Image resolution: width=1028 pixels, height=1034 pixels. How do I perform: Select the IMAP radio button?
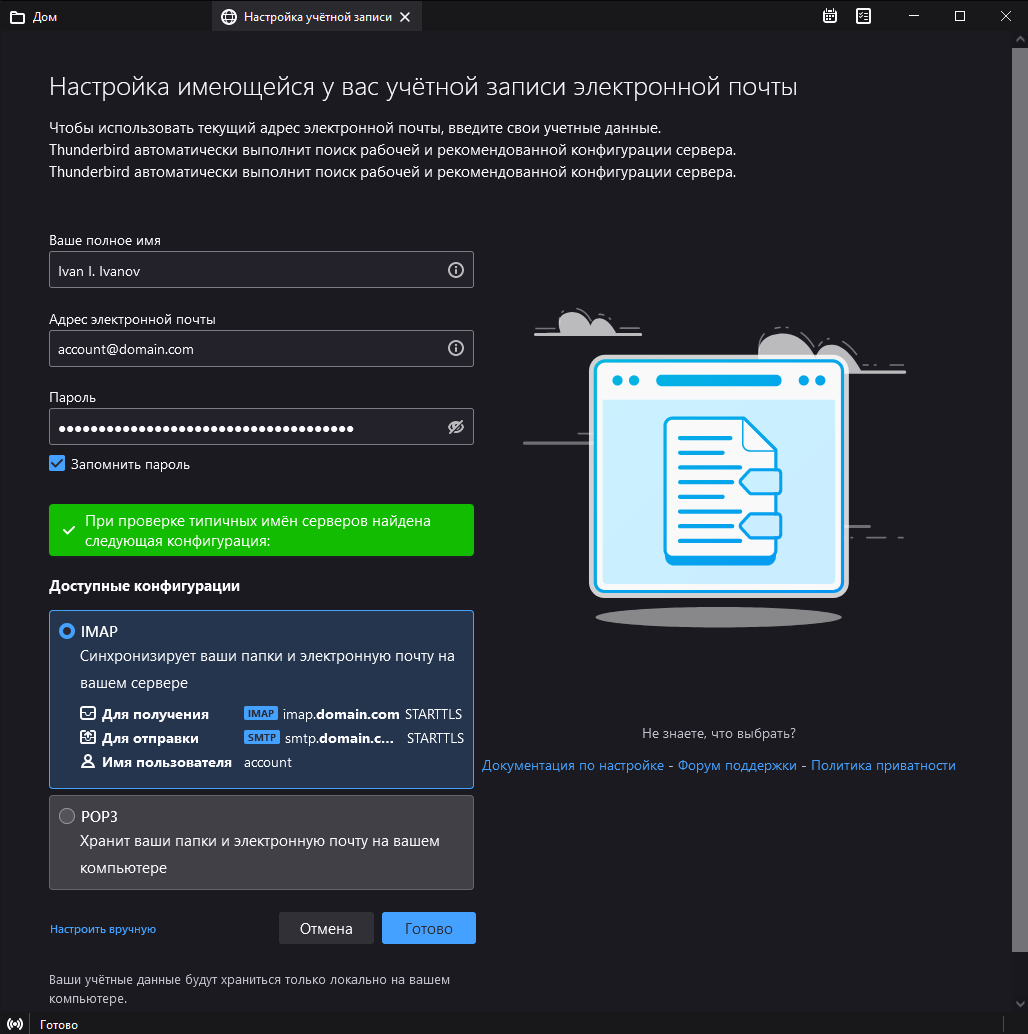click(67, 631)
